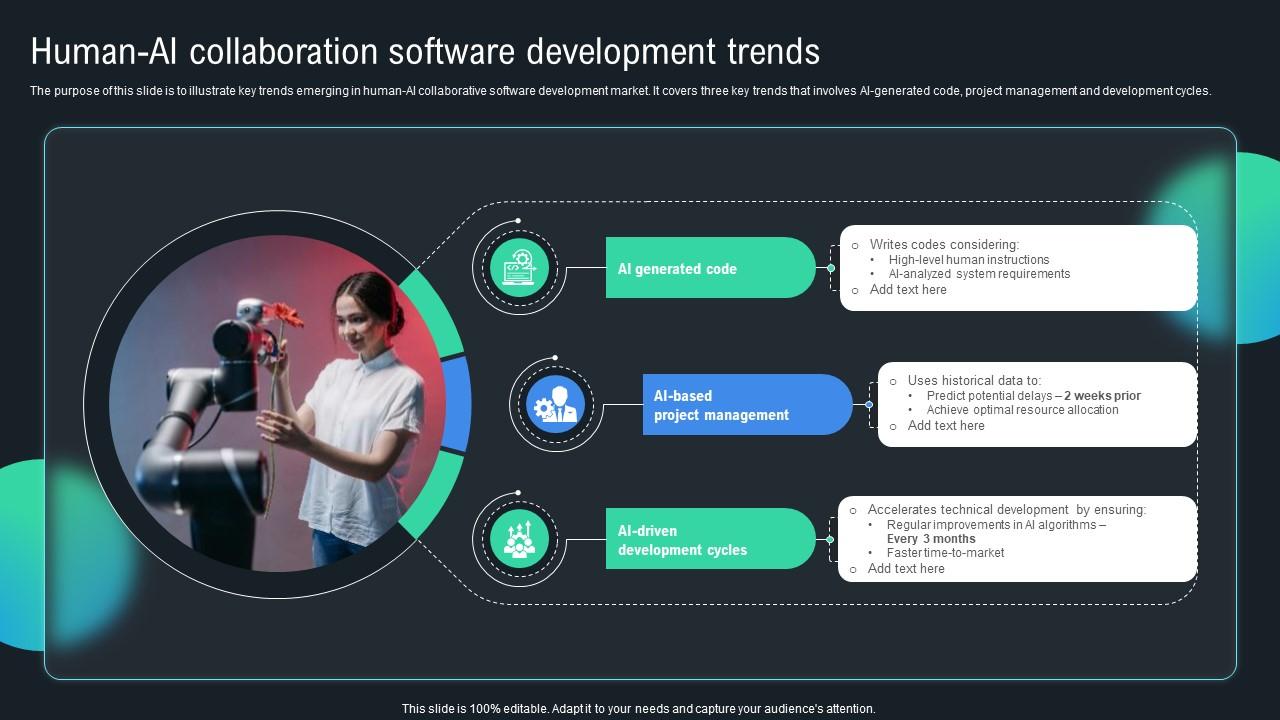Select the "Writes codes considering" bullet

(x=943, y=244)
